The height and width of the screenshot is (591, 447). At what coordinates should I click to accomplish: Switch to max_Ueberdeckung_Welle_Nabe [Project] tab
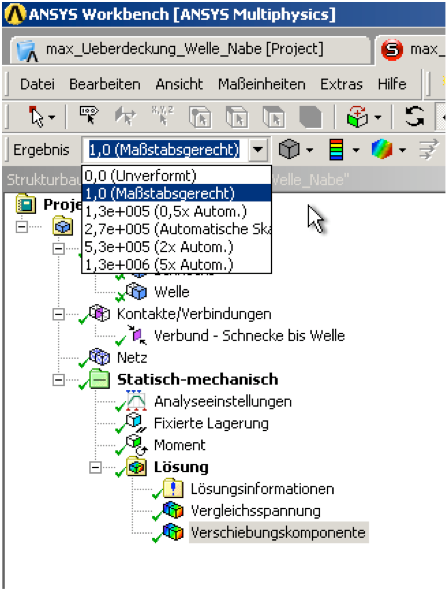(x=185, y=49)
